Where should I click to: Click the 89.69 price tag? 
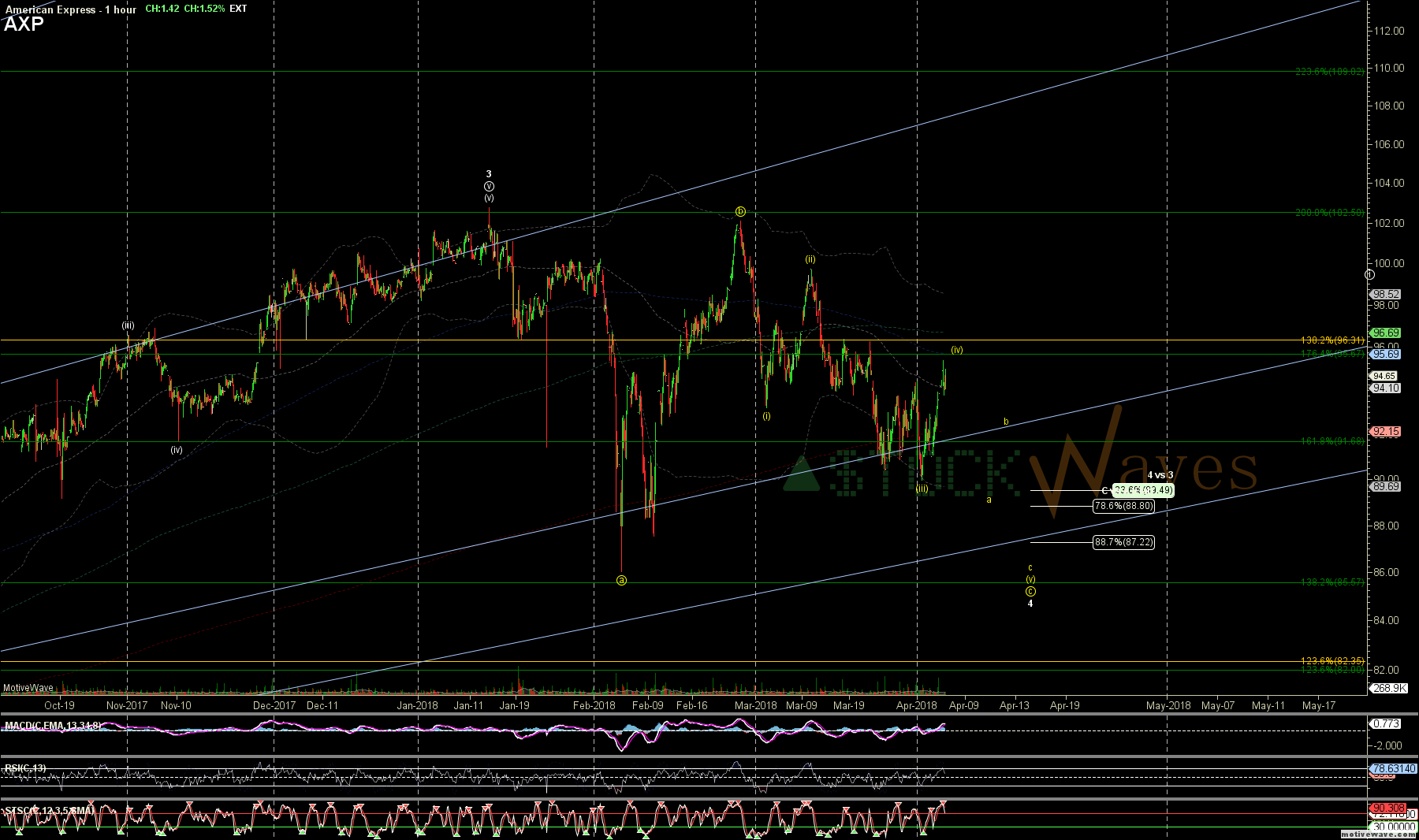(1386, 487)
